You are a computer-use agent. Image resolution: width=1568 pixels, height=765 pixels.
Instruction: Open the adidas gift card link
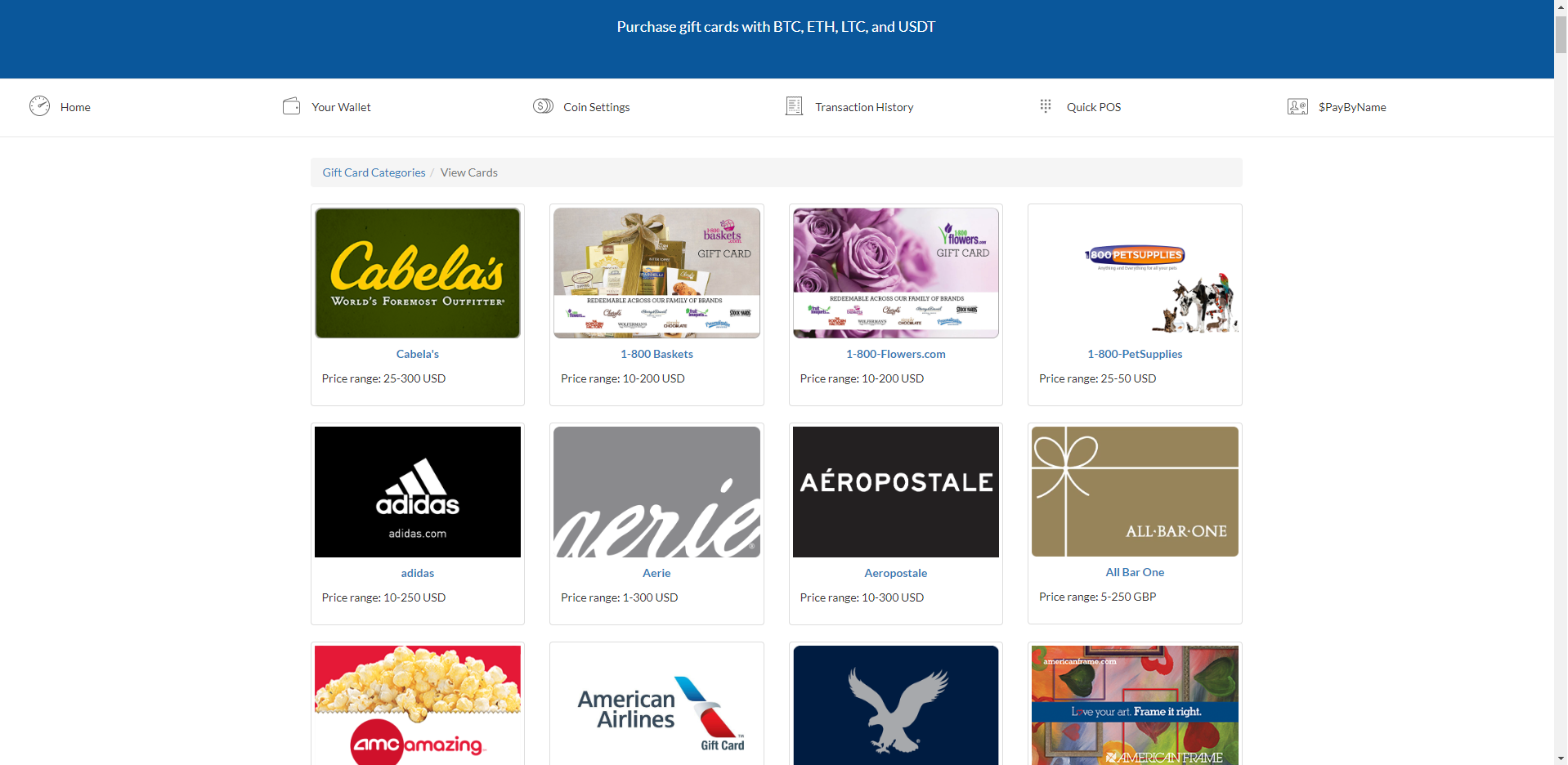coord(418,573)
